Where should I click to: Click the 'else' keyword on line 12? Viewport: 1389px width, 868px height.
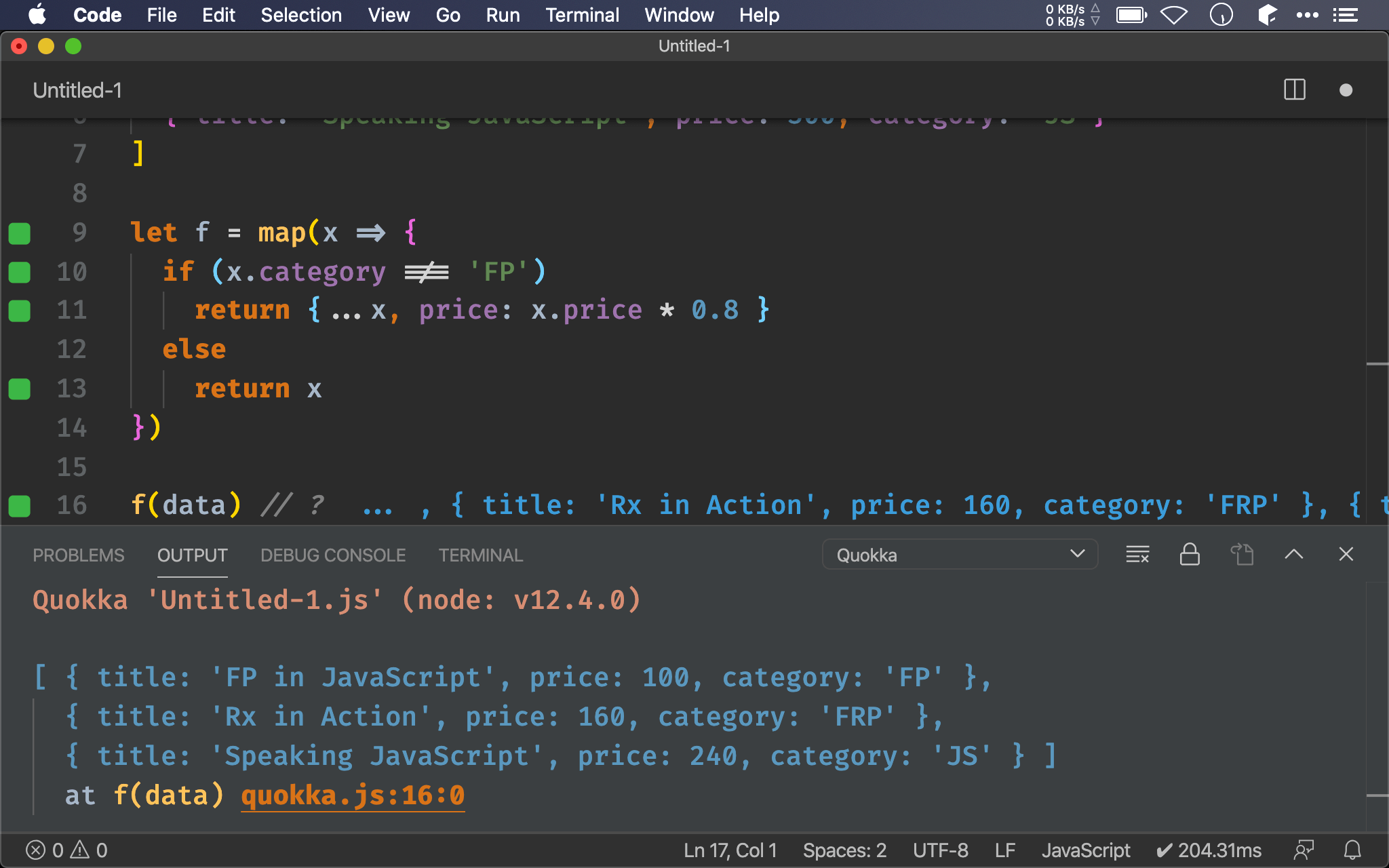[194, 349]
